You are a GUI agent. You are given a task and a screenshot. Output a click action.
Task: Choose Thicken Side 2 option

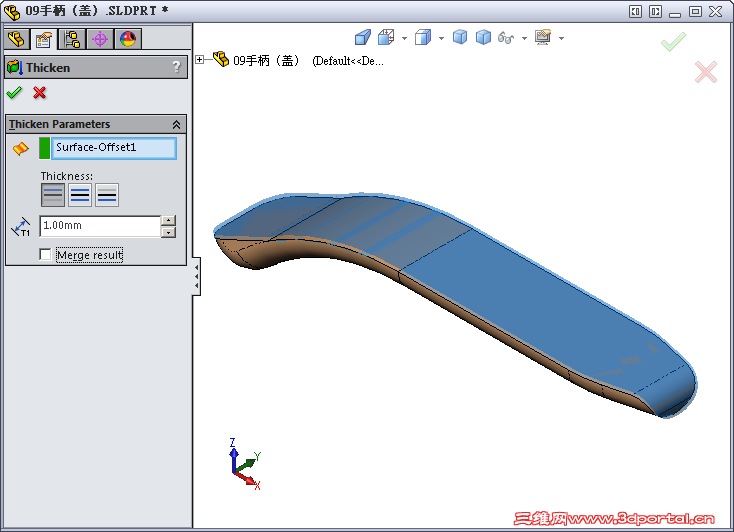click(107, 195)
